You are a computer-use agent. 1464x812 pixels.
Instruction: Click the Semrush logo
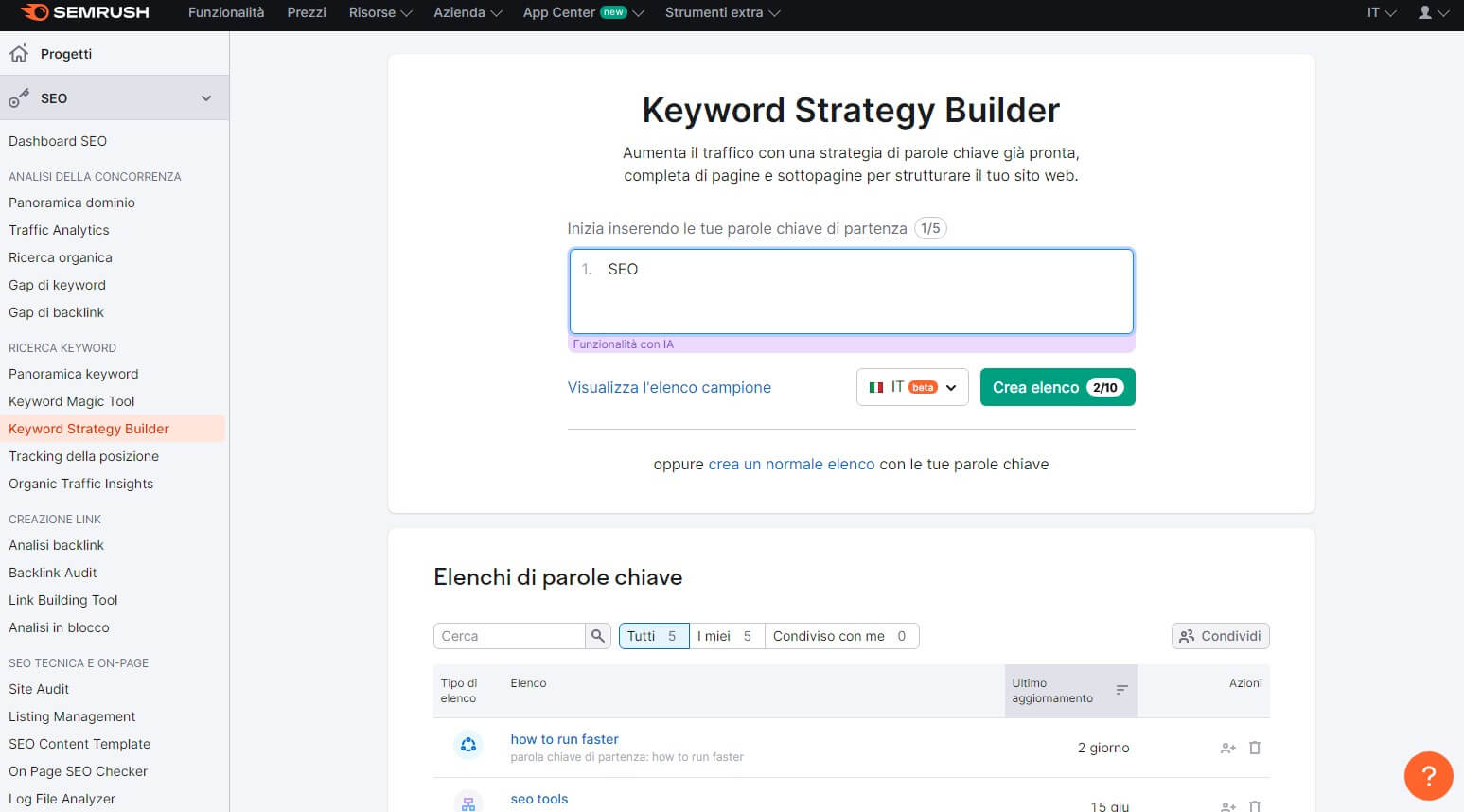[85, 12]
